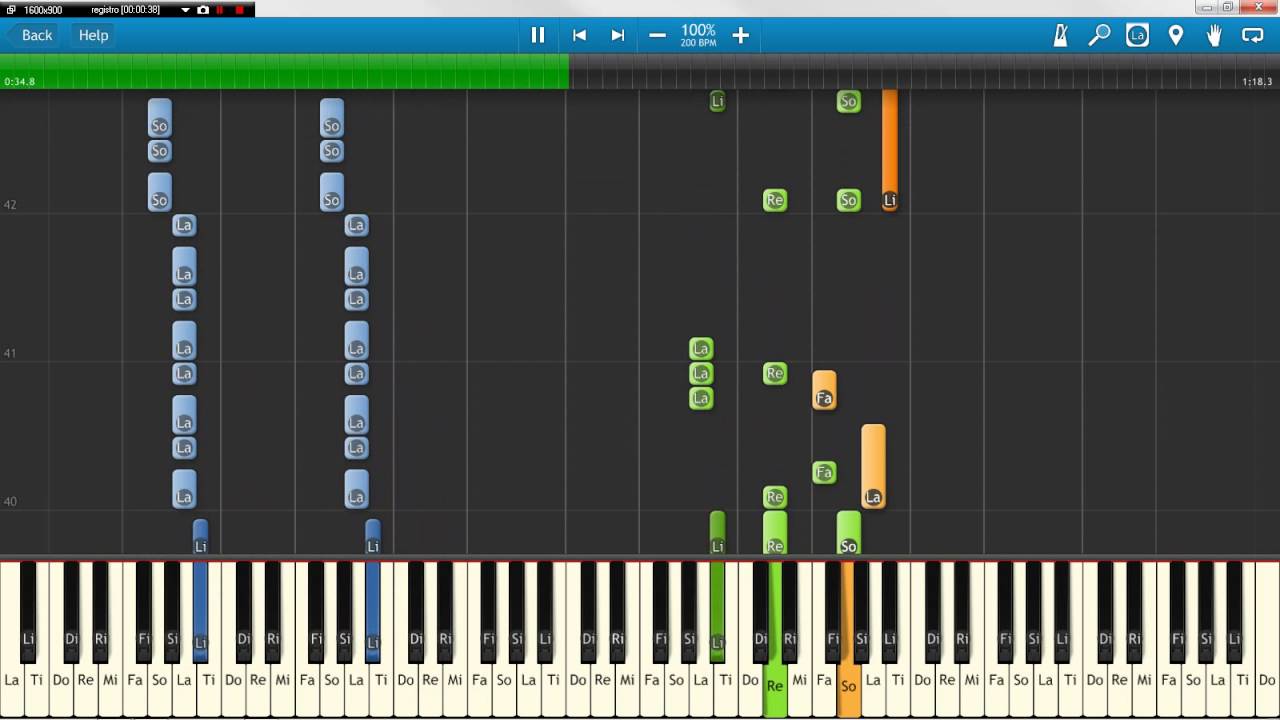The width and height of the screenshot is (1280, 720).
Task: Click the long orange Li falling note
Action: pos(890,150)
